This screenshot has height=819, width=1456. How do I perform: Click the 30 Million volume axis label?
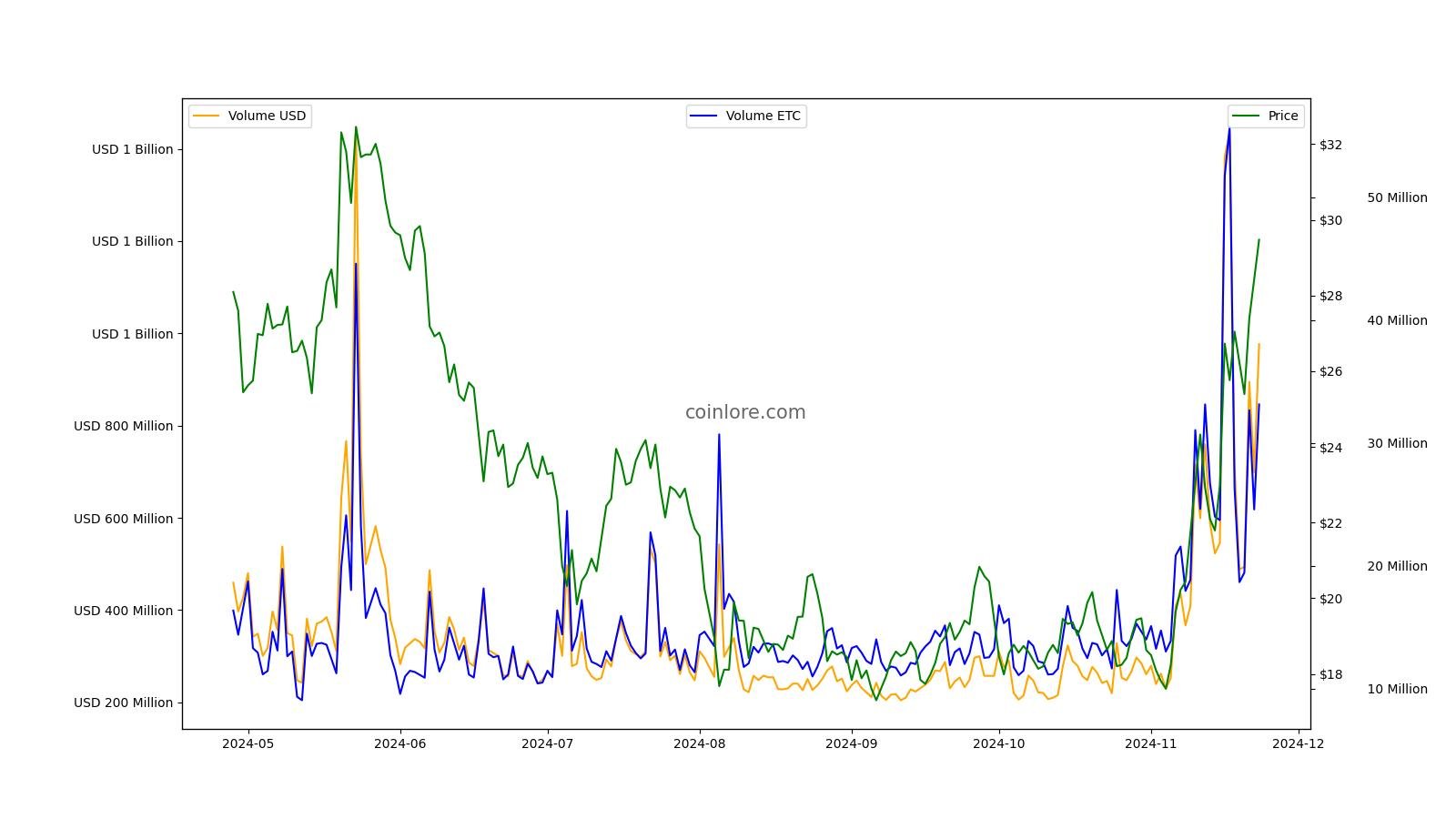click(x=1397, y=443)
